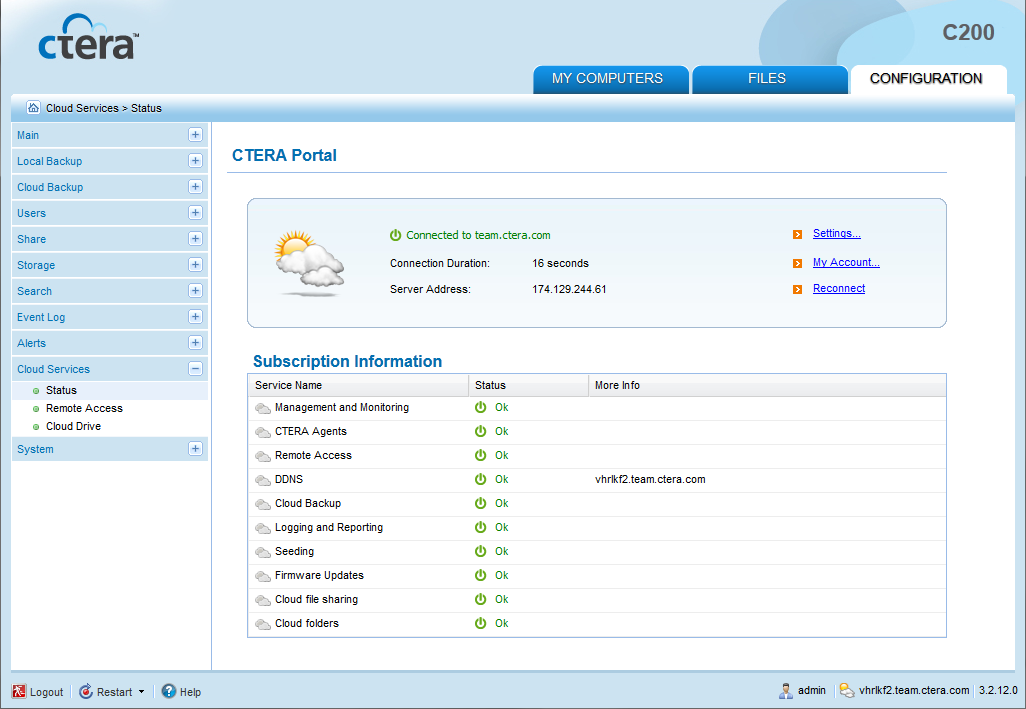The image size is (1026, 709).
Task: Click the server address 174.129.244.61
Action: (x=569, y=289)
